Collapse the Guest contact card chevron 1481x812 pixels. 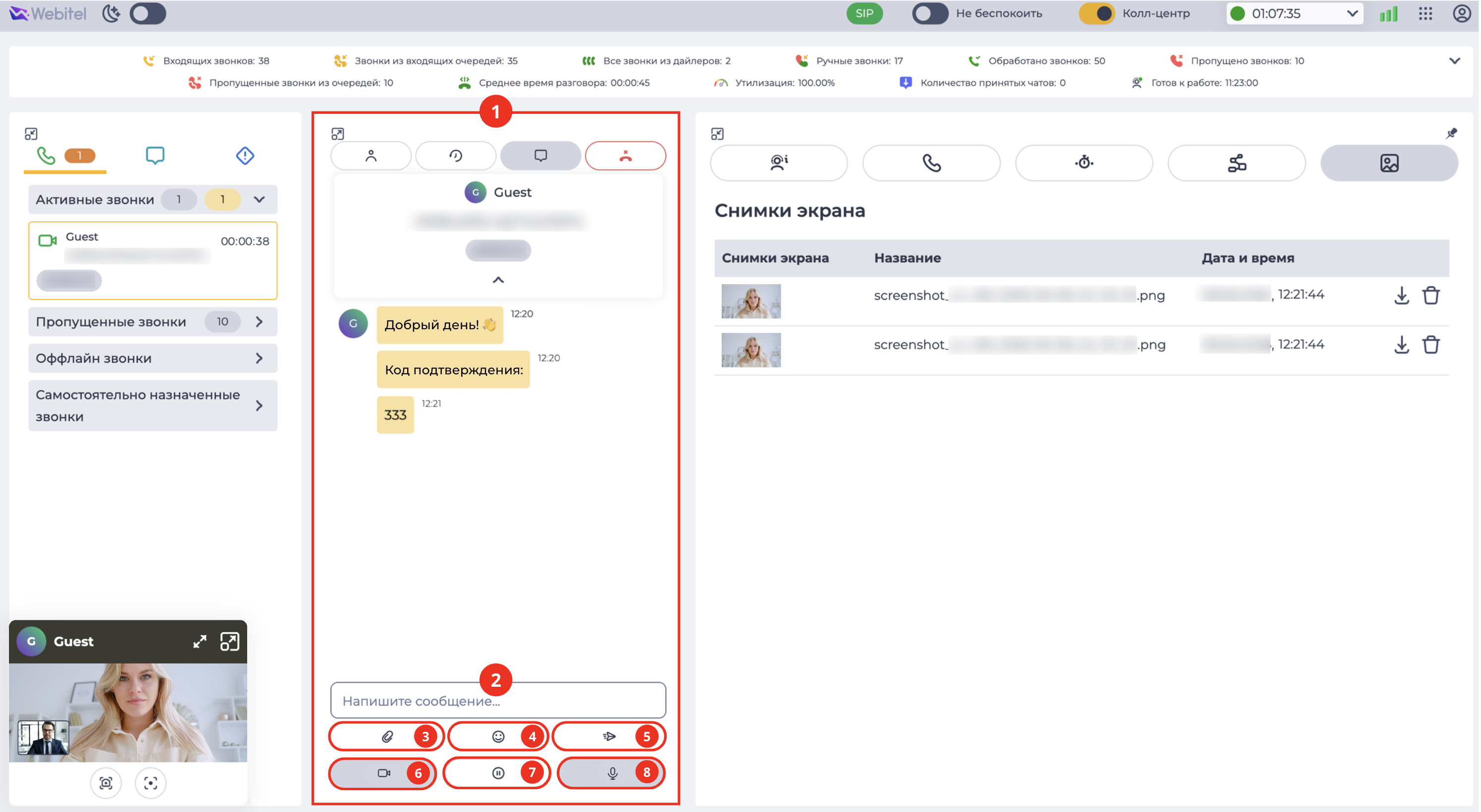(498, 280)
